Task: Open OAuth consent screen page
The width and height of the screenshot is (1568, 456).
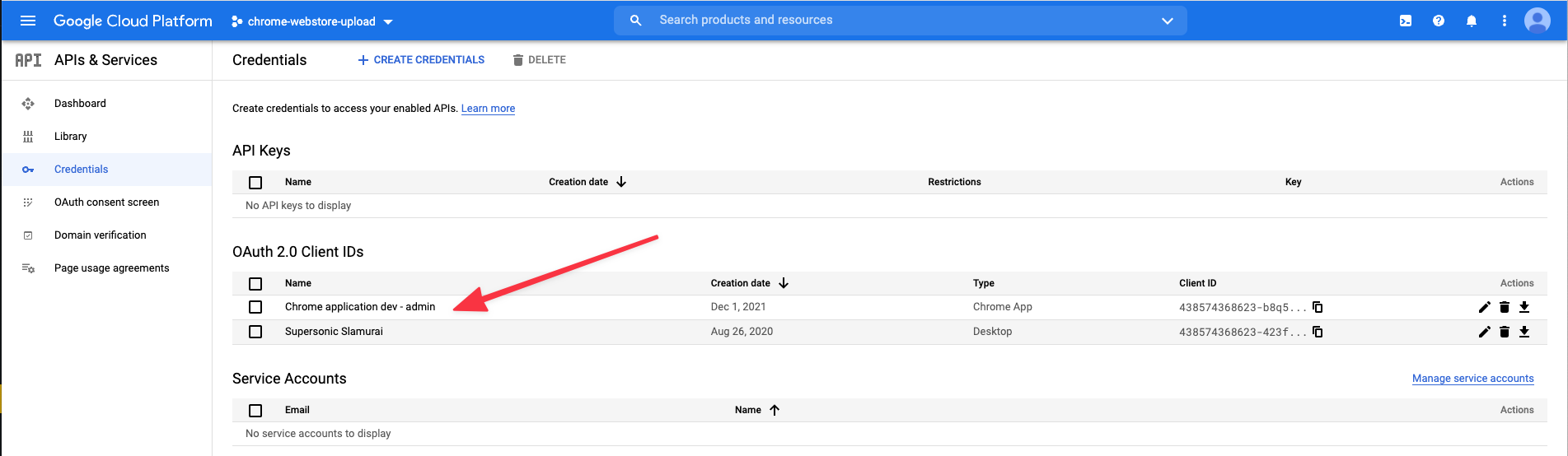Action: [106, 202]
